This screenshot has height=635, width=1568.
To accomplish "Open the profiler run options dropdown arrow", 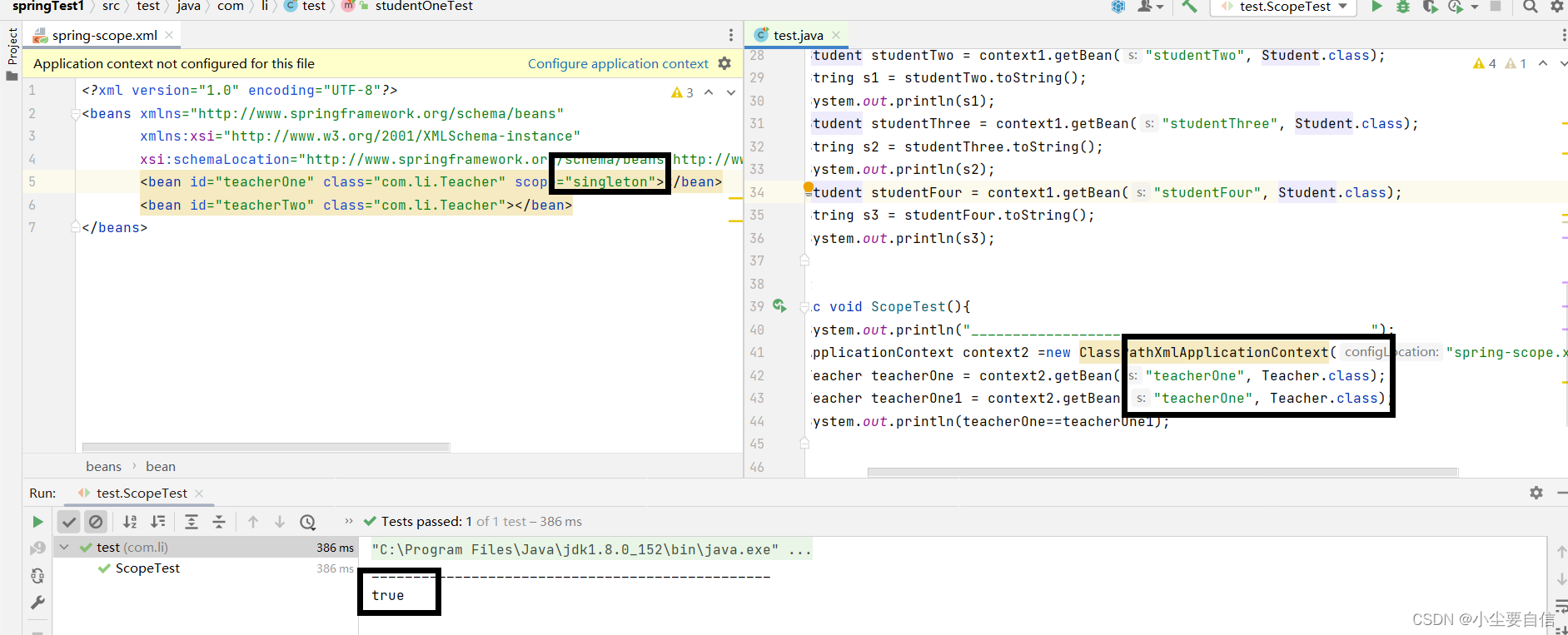I will (x=1475, y=7).
